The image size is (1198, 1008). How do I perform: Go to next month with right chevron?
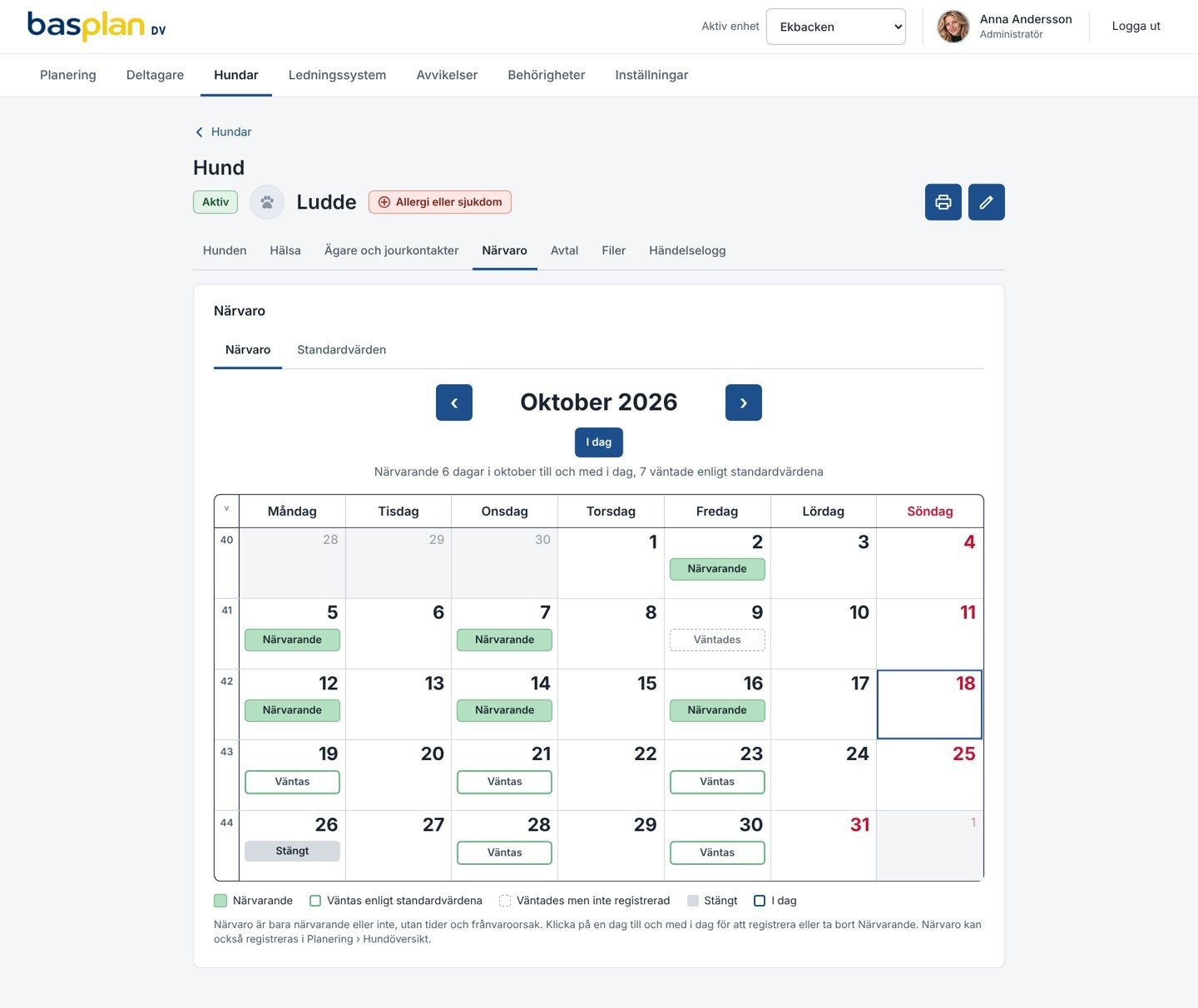coord(744,403)
